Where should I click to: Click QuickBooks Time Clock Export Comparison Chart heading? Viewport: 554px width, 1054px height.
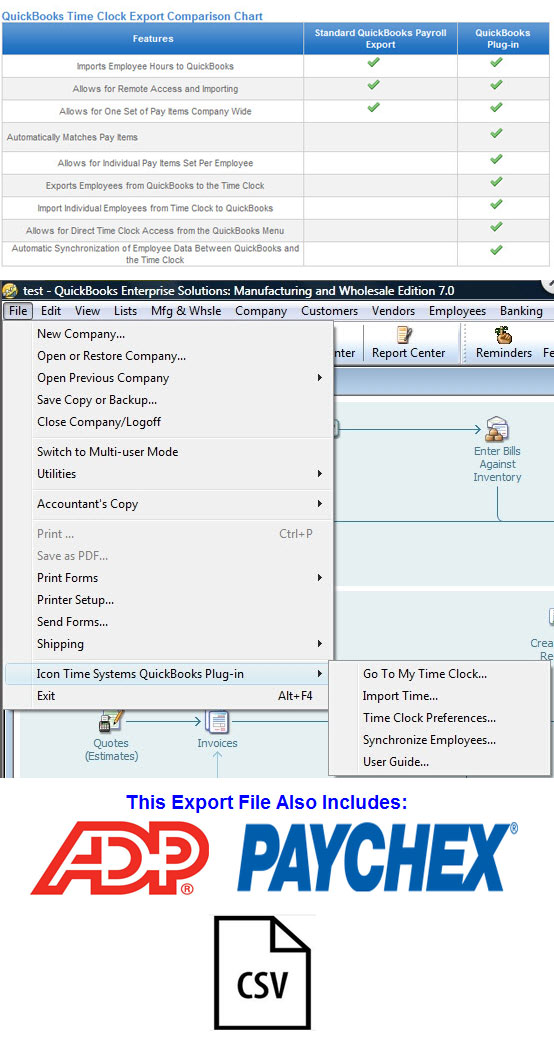132,15
